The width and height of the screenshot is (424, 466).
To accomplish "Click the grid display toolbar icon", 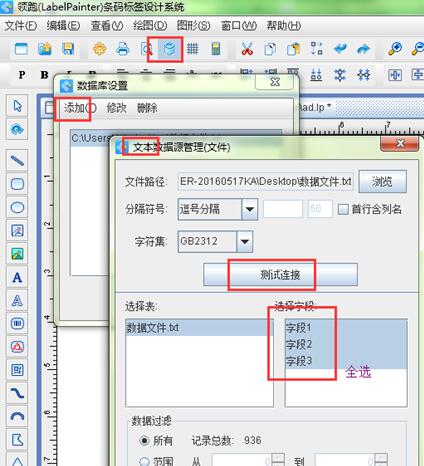I will coord(193,49).
